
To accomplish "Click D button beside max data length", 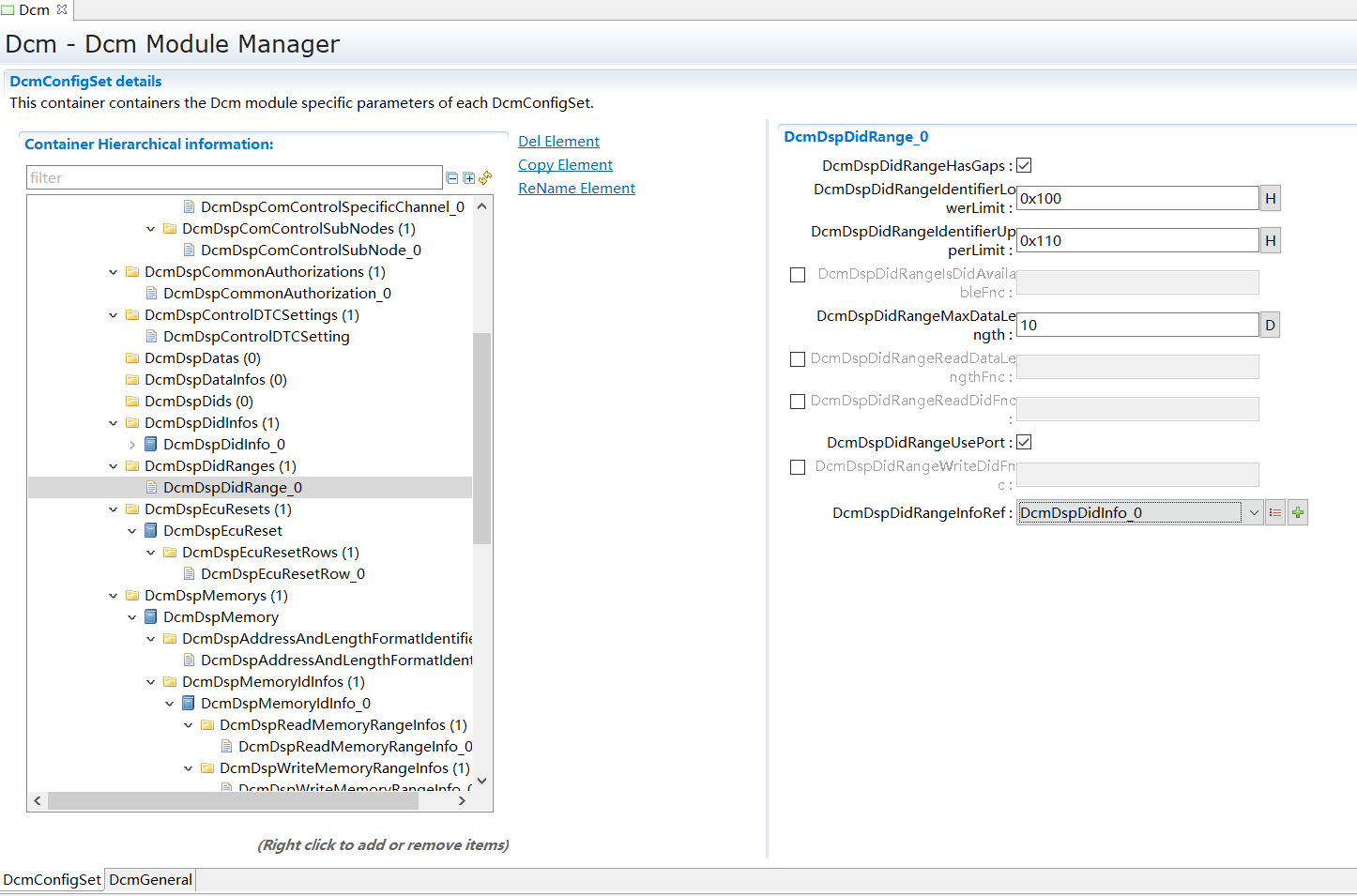I will coord(1270,326).
